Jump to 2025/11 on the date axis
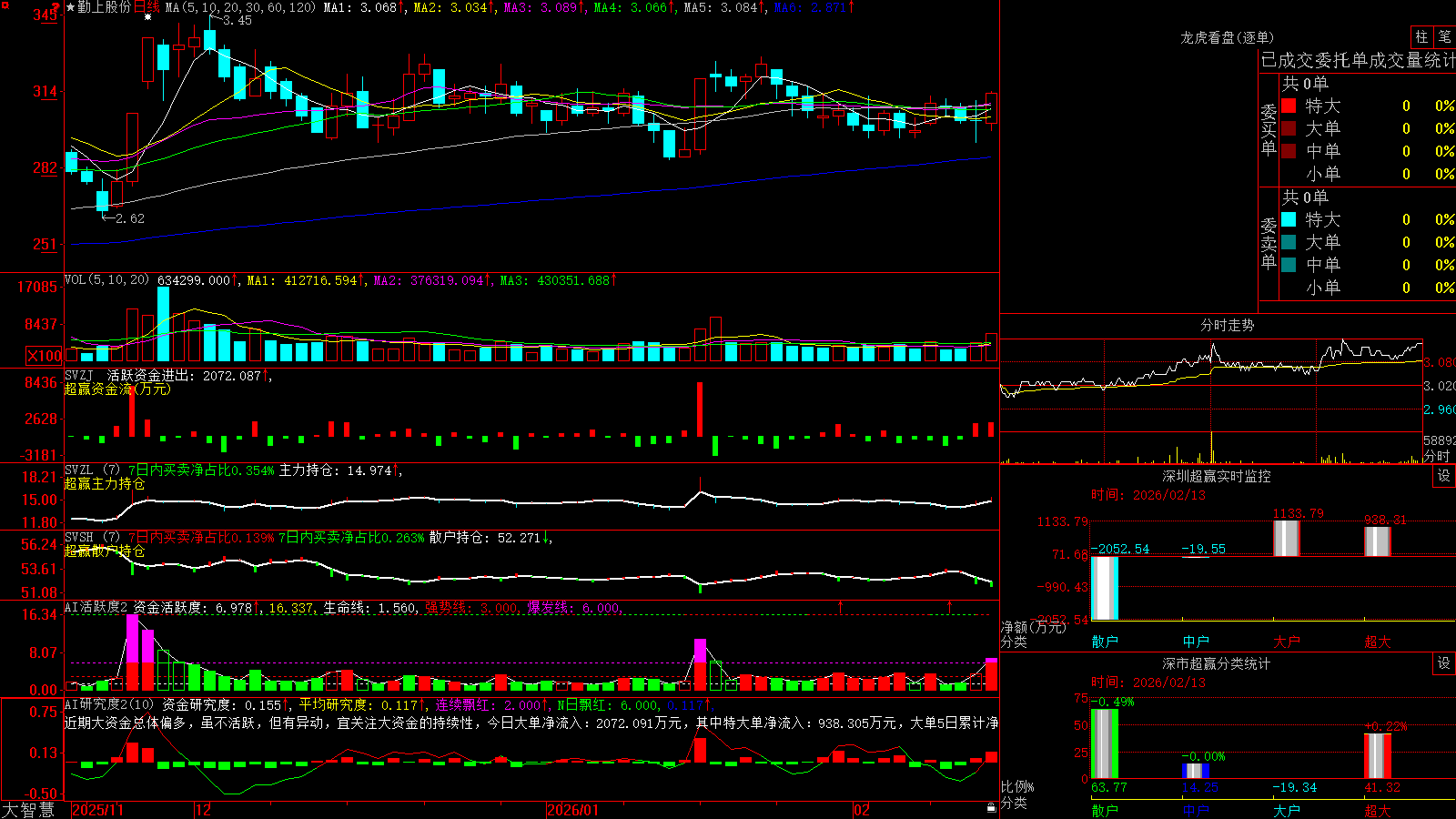This screenshot has height=819, width=1456. pyautogui.click(x=97, y=810)
